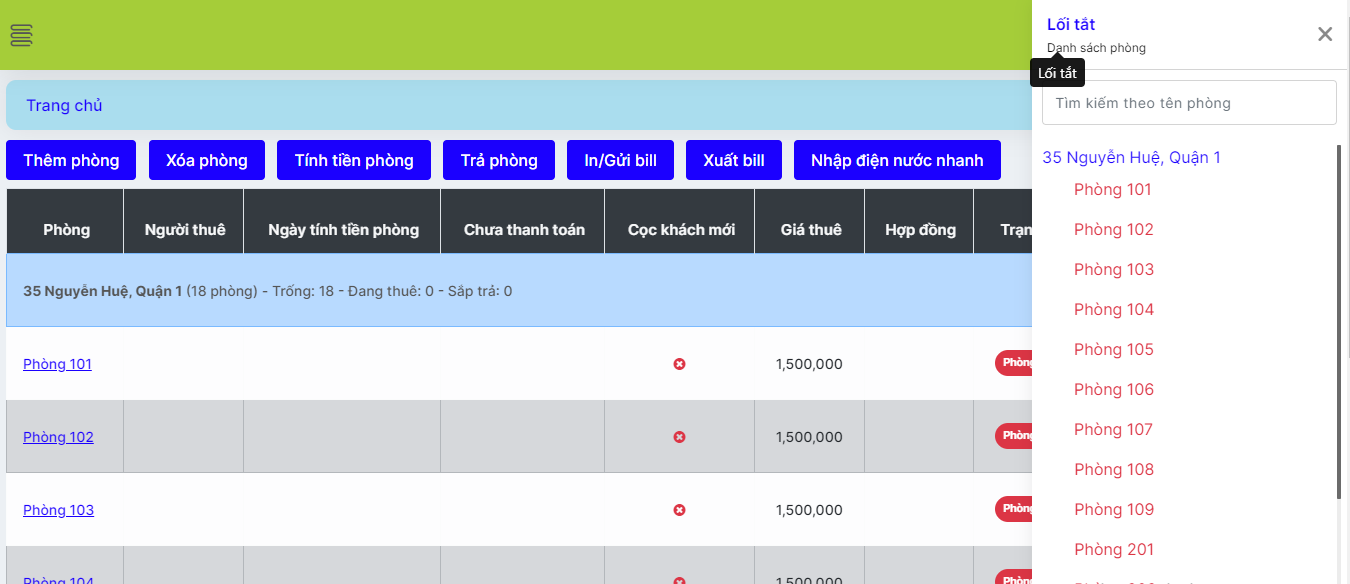Image resolution: width=1350 pixels, height=584 pixels.
Task: Select Phòng 108 in shortcut list
Action: (1114, 469)
